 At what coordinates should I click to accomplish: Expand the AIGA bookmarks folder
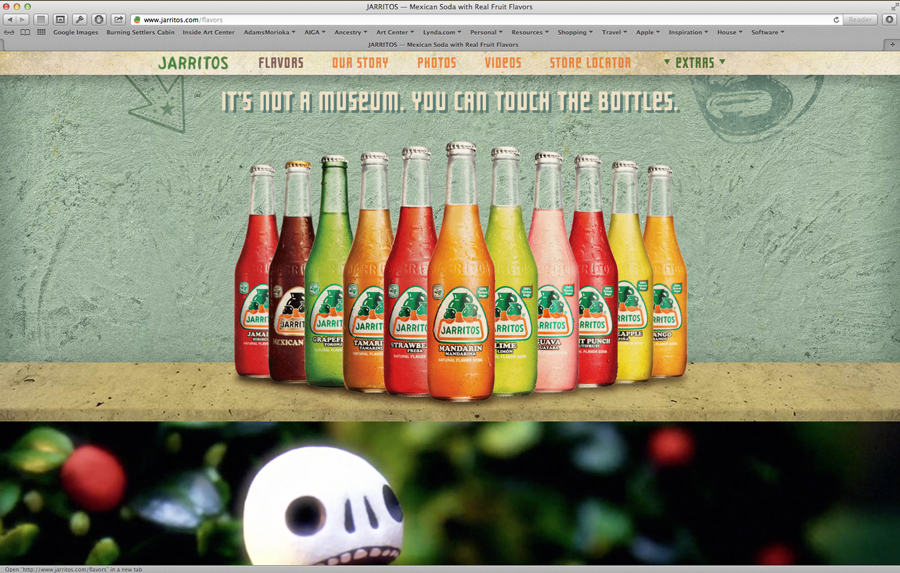point(315,32)
